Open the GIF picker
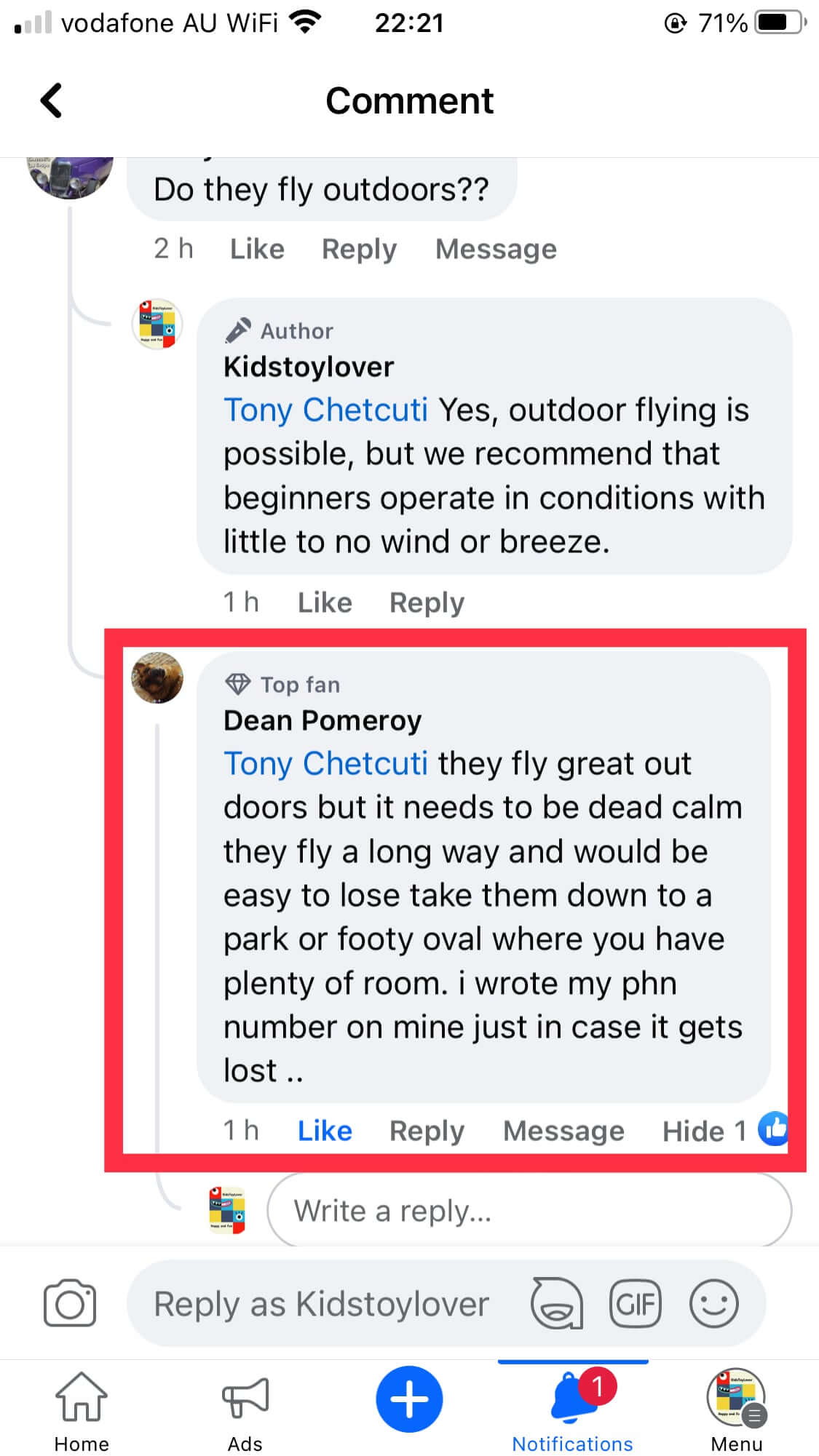Viewport: 819px width, 1456px height. click(636, 1303)
